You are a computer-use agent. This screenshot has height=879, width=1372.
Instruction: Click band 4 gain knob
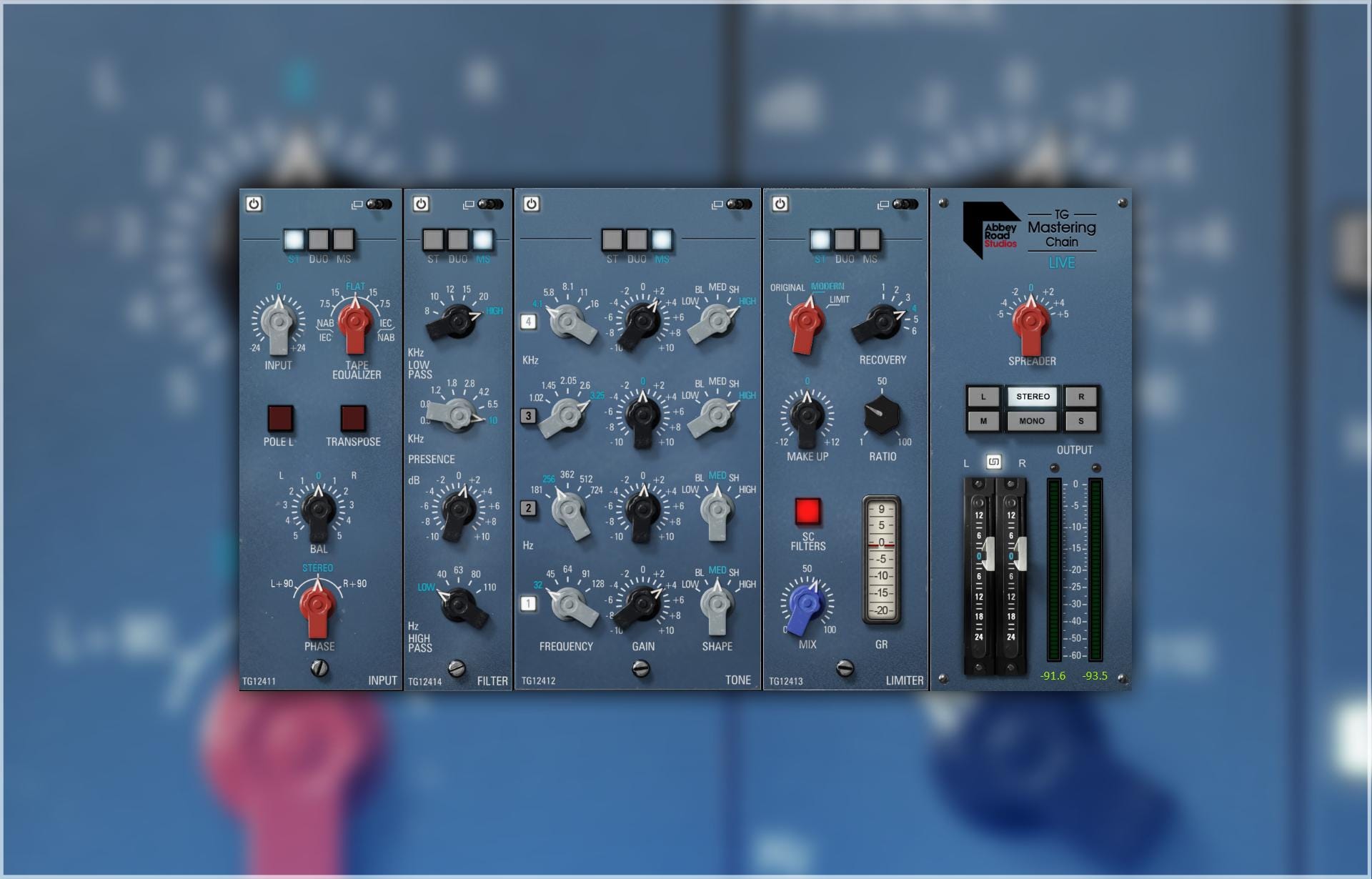[x=641, y=322]
